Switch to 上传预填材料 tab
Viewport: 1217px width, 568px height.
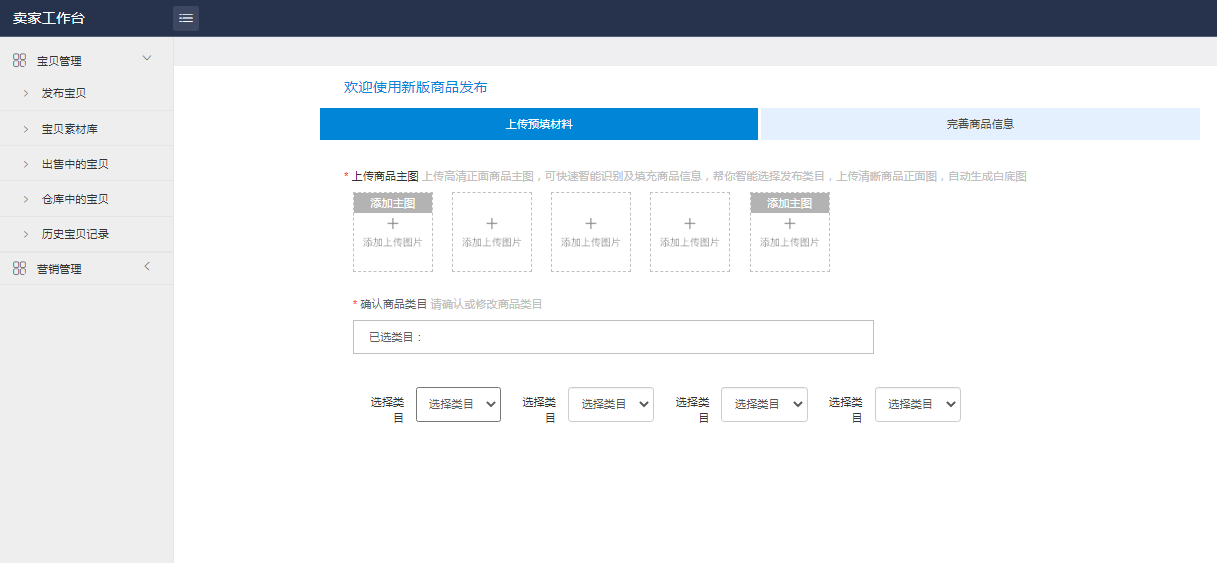tap(539, 124)
